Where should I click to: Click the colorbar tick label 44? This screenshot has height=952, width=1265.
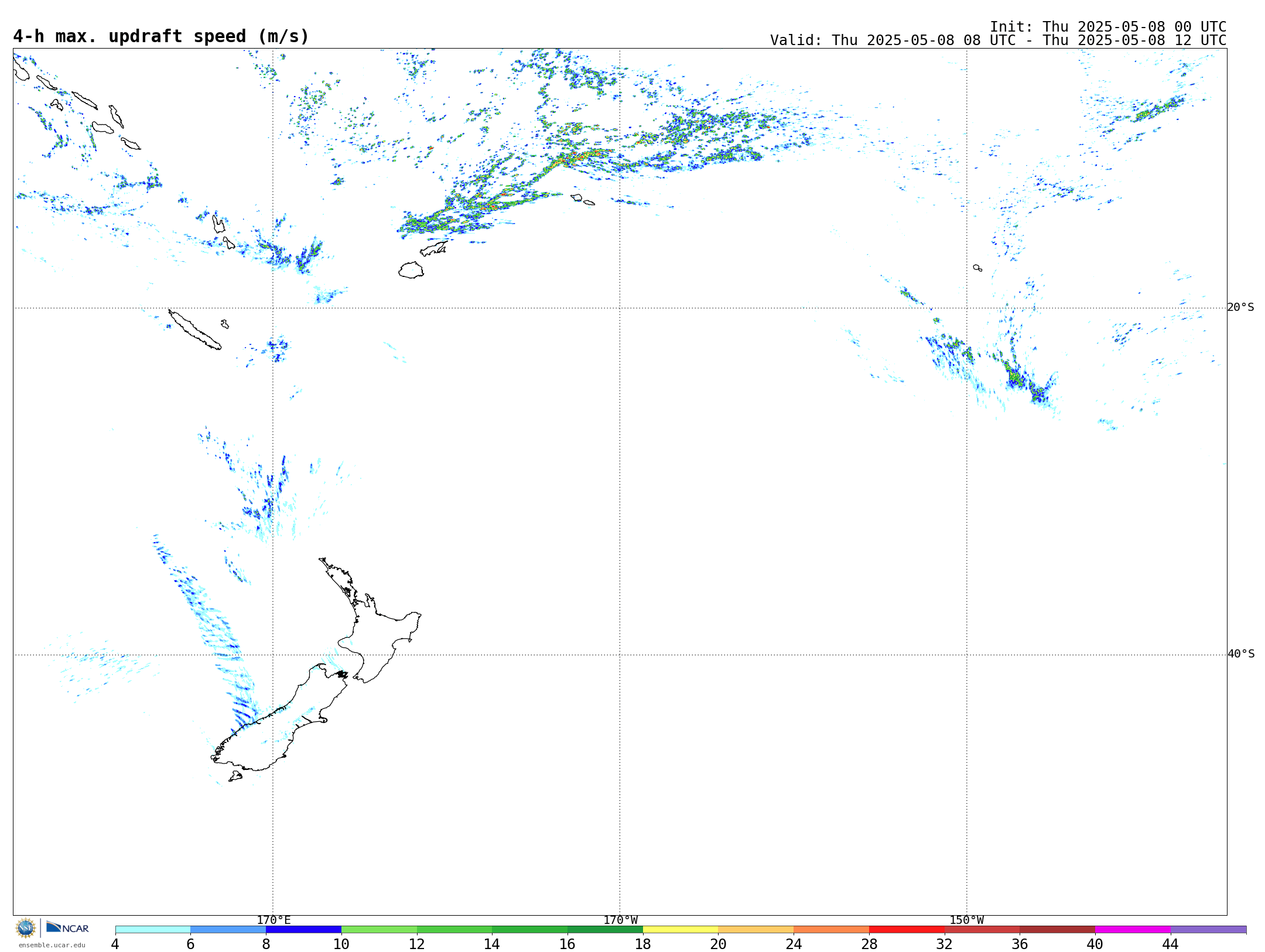tap(1170, 944)
